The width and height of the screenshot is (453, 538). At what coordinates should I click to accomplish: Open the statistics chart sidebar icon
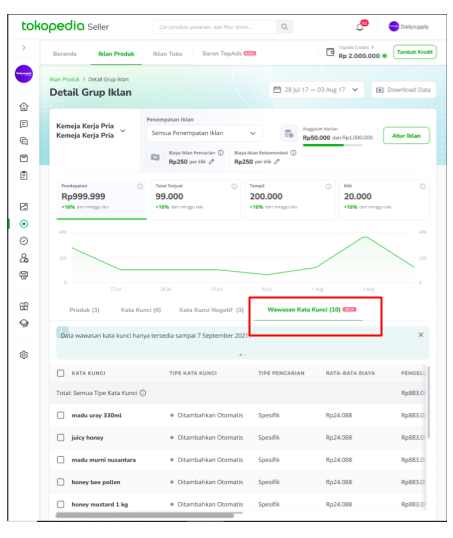pos(24,207)
